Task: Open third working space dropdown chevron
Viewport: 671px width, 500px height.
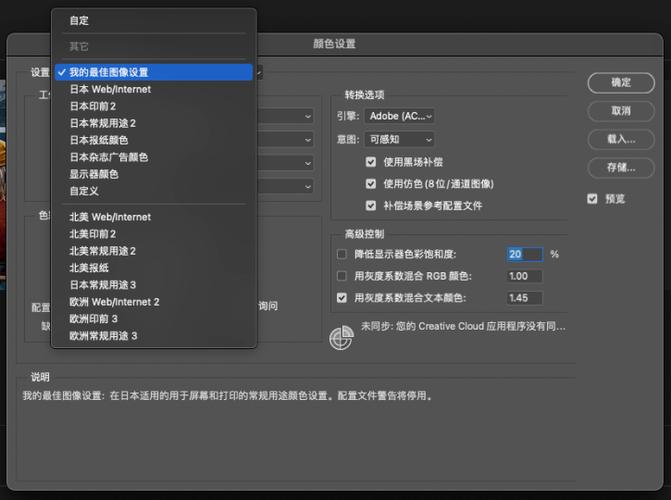Action: point(308,163)
